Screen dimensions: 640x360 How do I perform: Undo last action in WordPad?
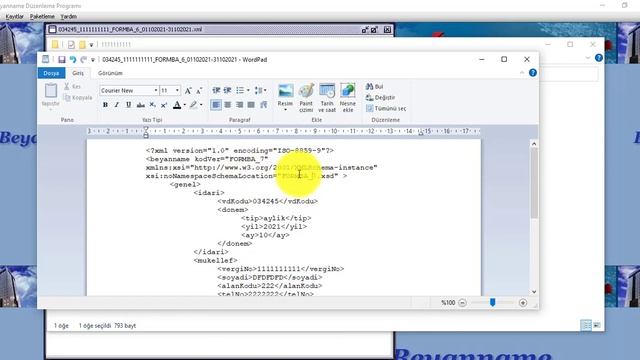(x=73, y=60)
